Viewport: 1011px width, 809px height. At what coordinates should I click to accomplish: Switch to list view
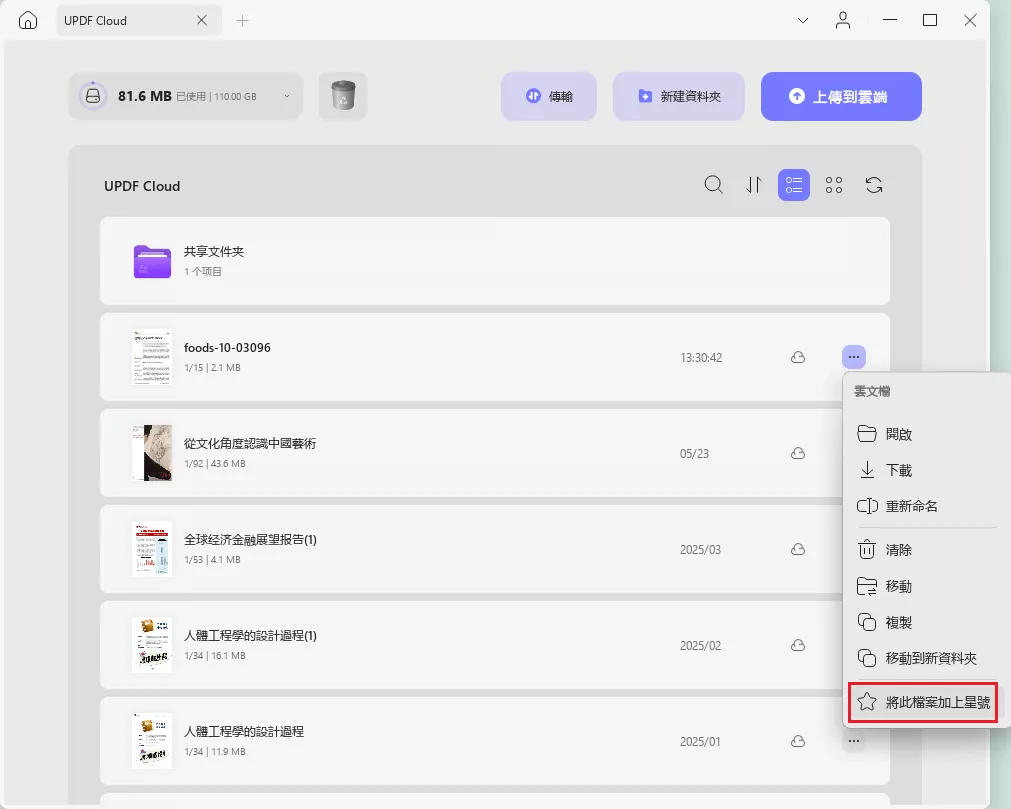tap(794, 186)
